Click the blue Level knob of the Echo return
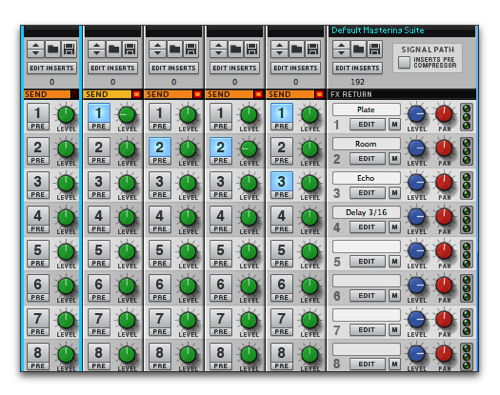500x395 pixels. point(417,183)
